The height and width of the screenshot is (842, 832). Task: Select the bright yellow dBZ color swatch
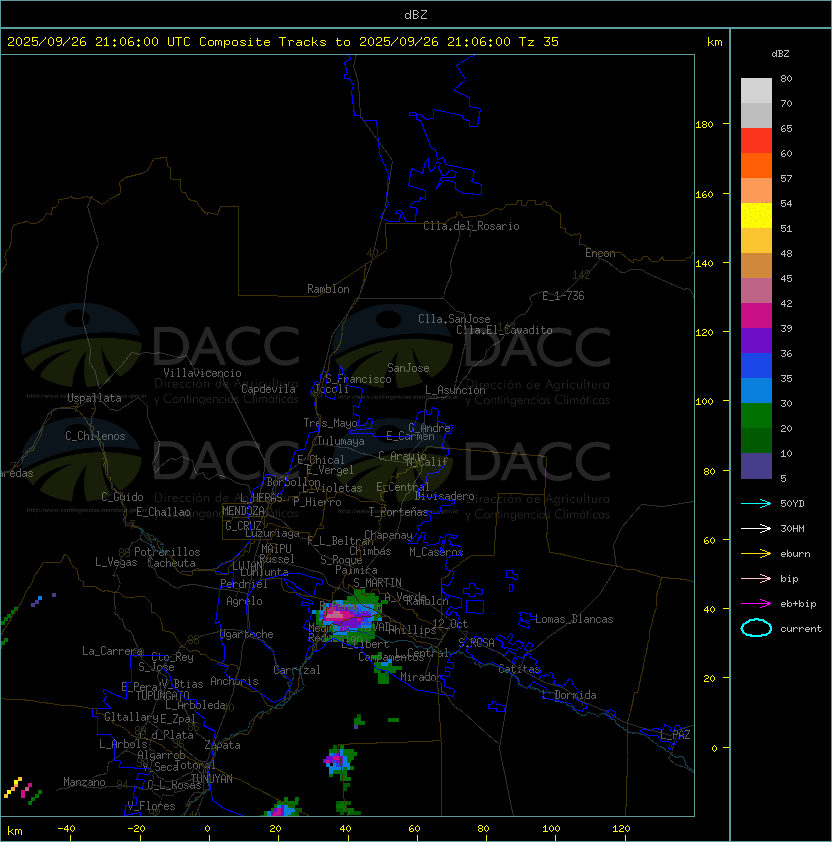tap(756, 216)
